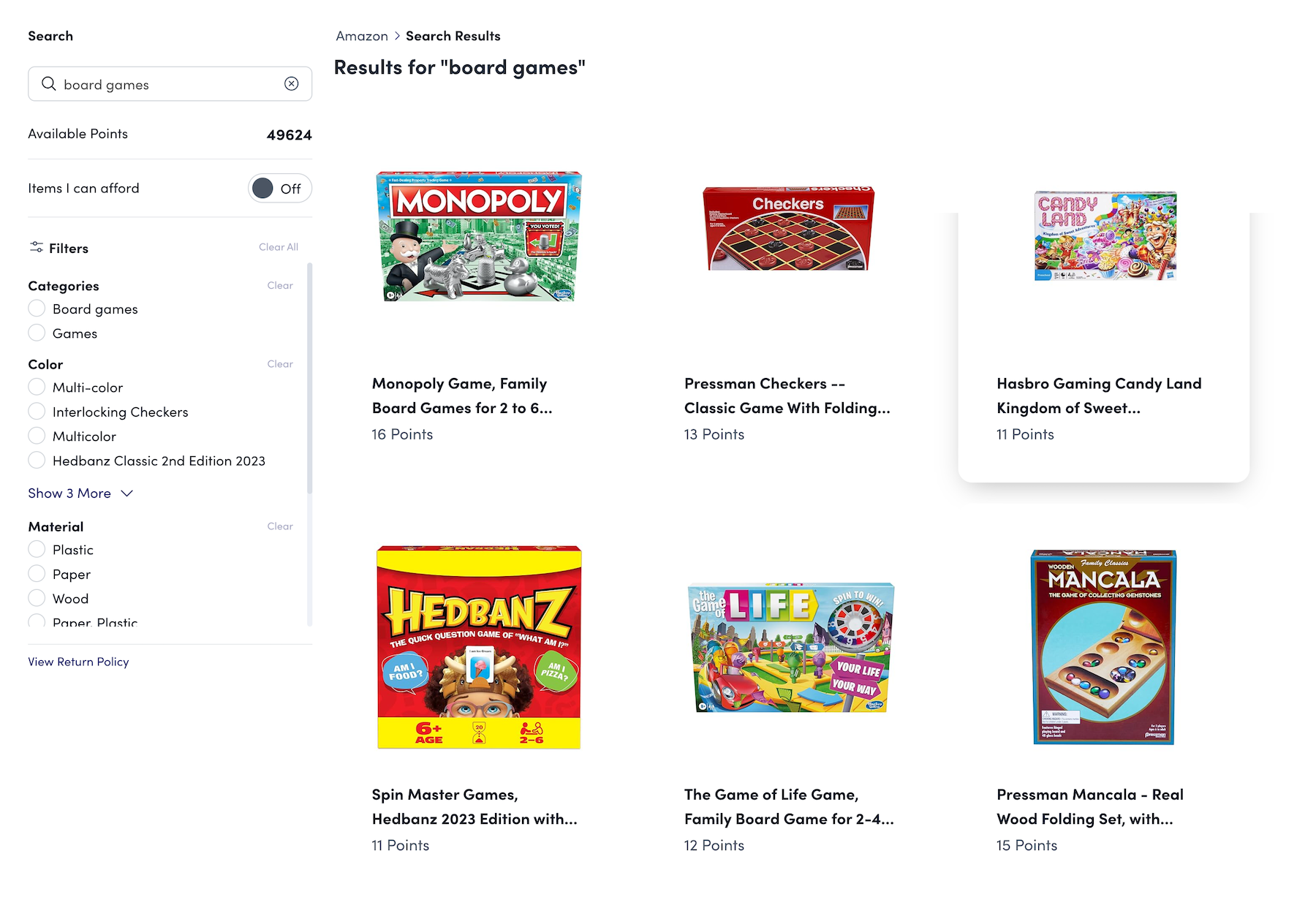The image size is (1316, 908).
Task: Open the View Return Policy link
Action: click(78, 662)
